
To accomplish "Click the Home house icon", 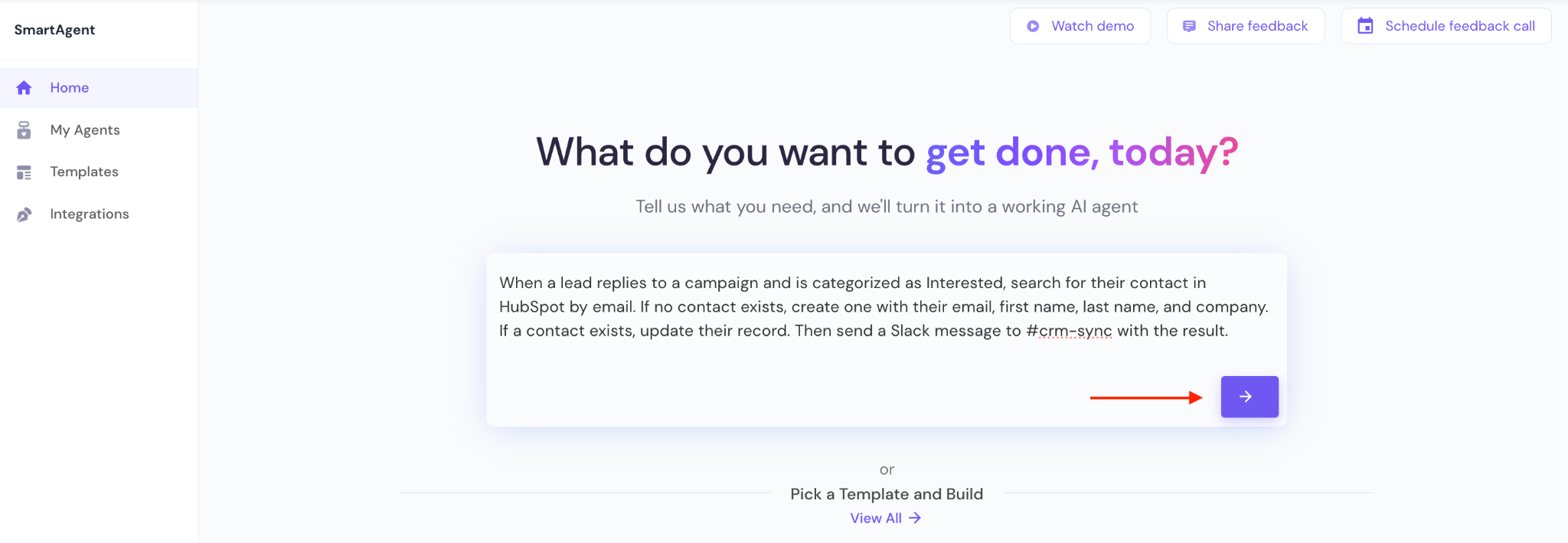I will [24, 88].
